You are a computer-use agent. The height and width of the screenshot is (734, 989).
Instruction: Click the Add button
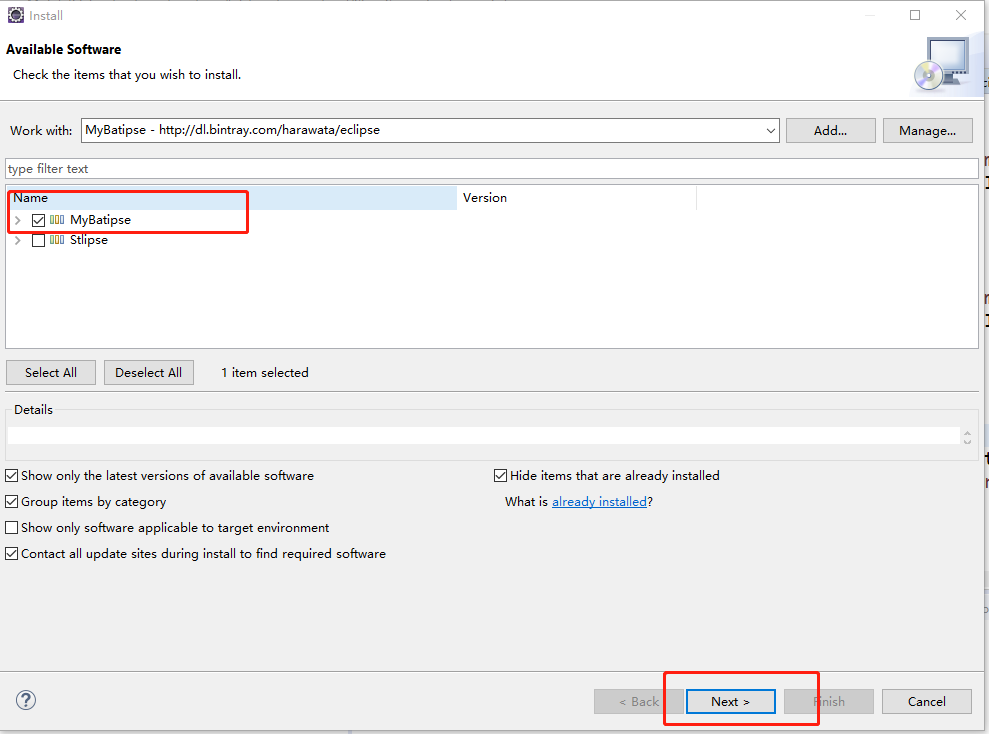pyautogui.click(x=830, y=130)
